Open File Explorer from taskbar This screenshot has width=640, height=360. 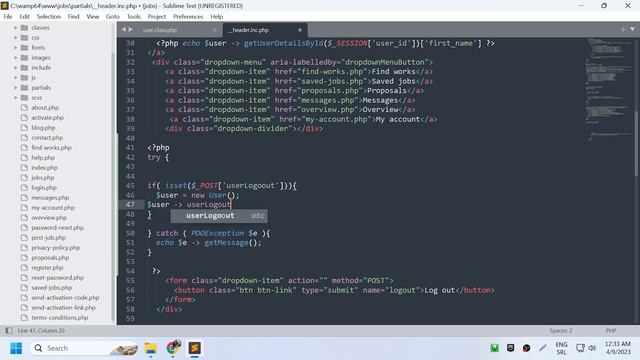pos(151,348)
